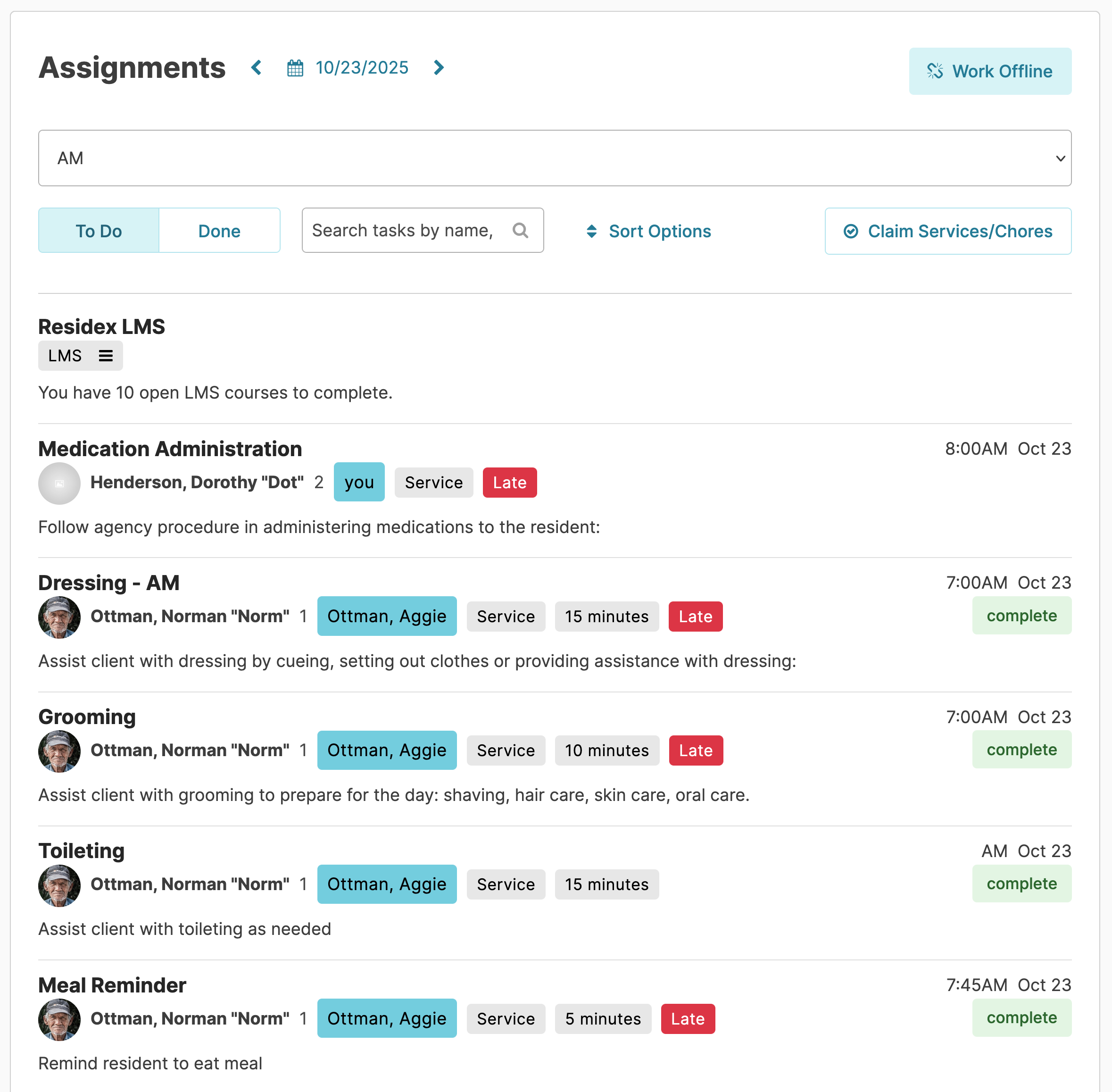
Task: Click Claim Services/Chores button
Action: 947,231
